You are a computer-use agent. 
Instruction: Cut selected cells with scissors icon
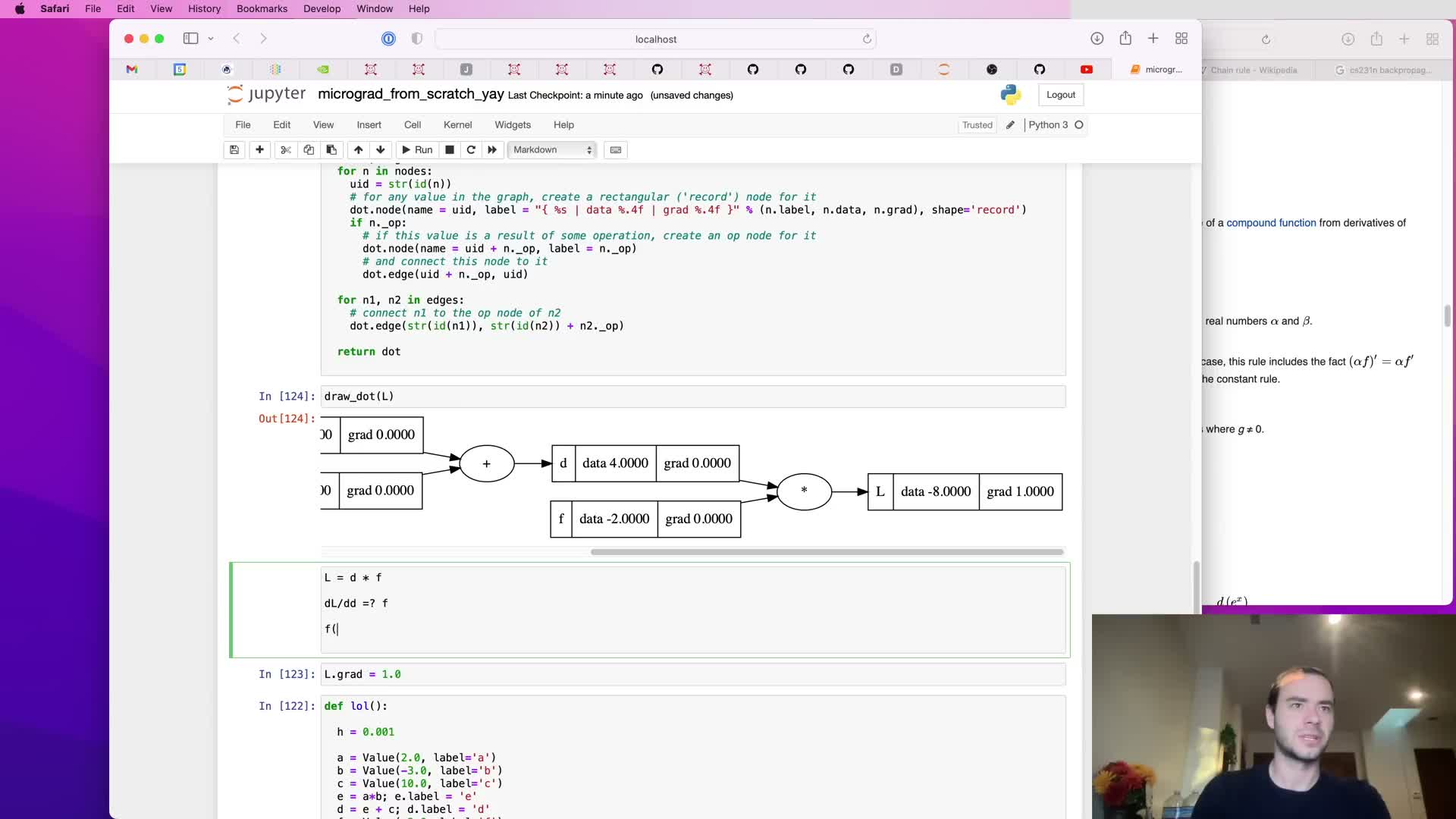click(x=286, y=150)
